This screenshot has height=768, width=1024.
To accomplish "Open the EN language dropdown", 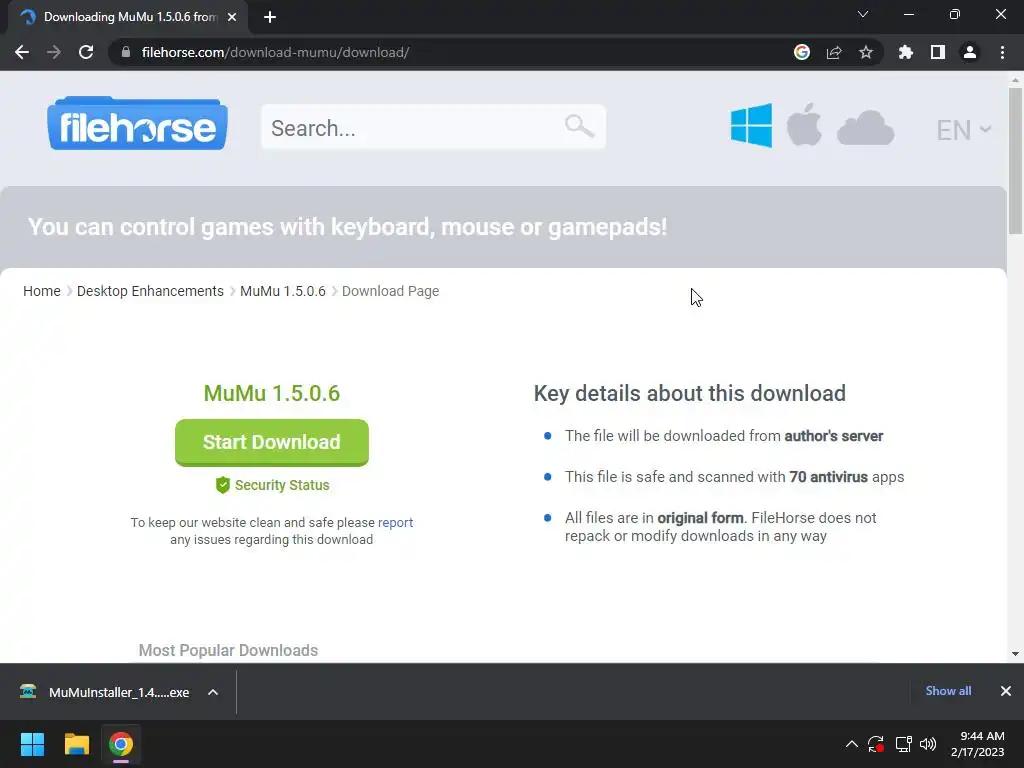I will pos(963,130).
